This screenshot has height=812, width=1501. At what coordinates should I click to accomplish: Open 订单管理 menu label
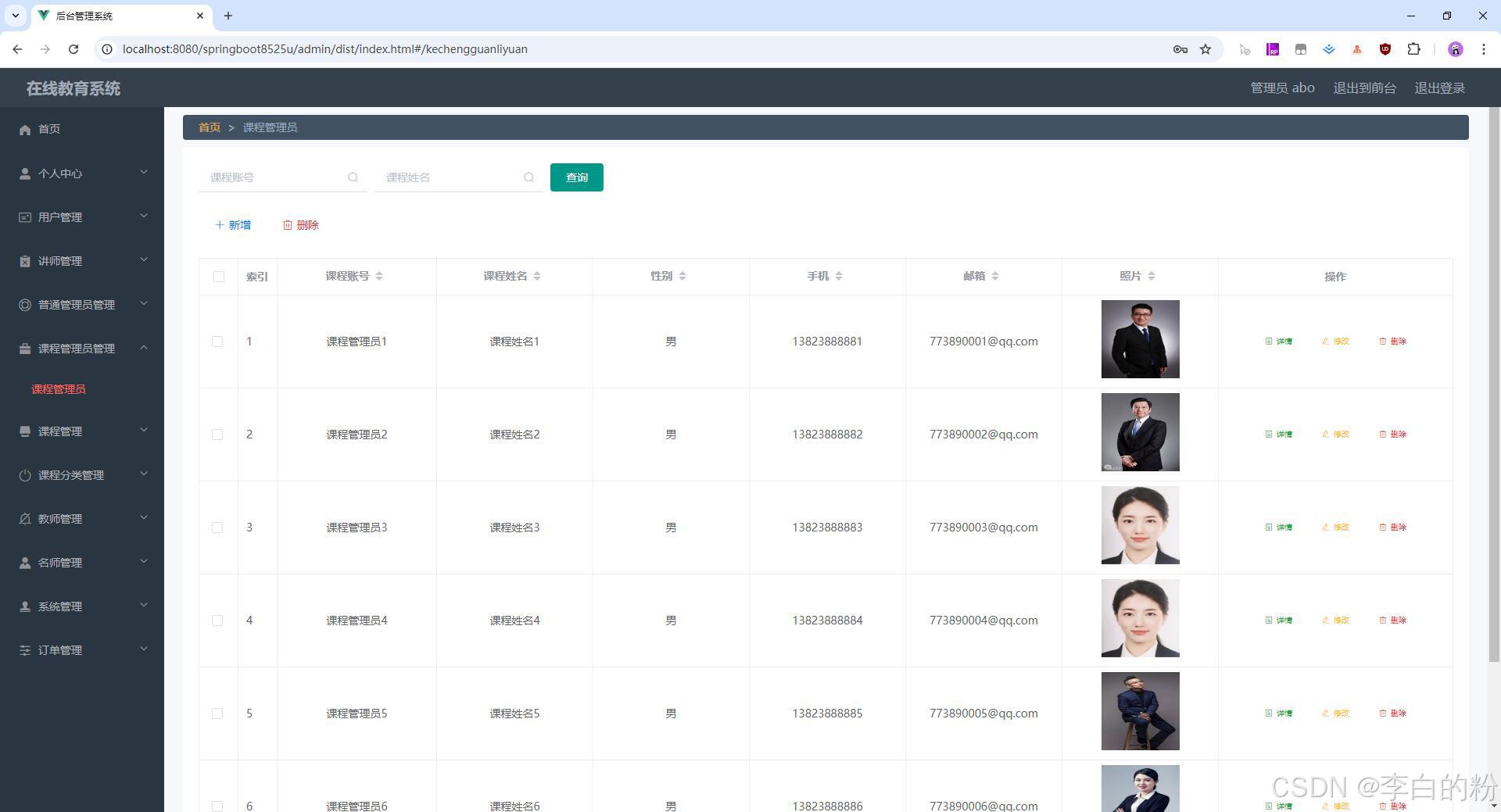coord(60,650)
